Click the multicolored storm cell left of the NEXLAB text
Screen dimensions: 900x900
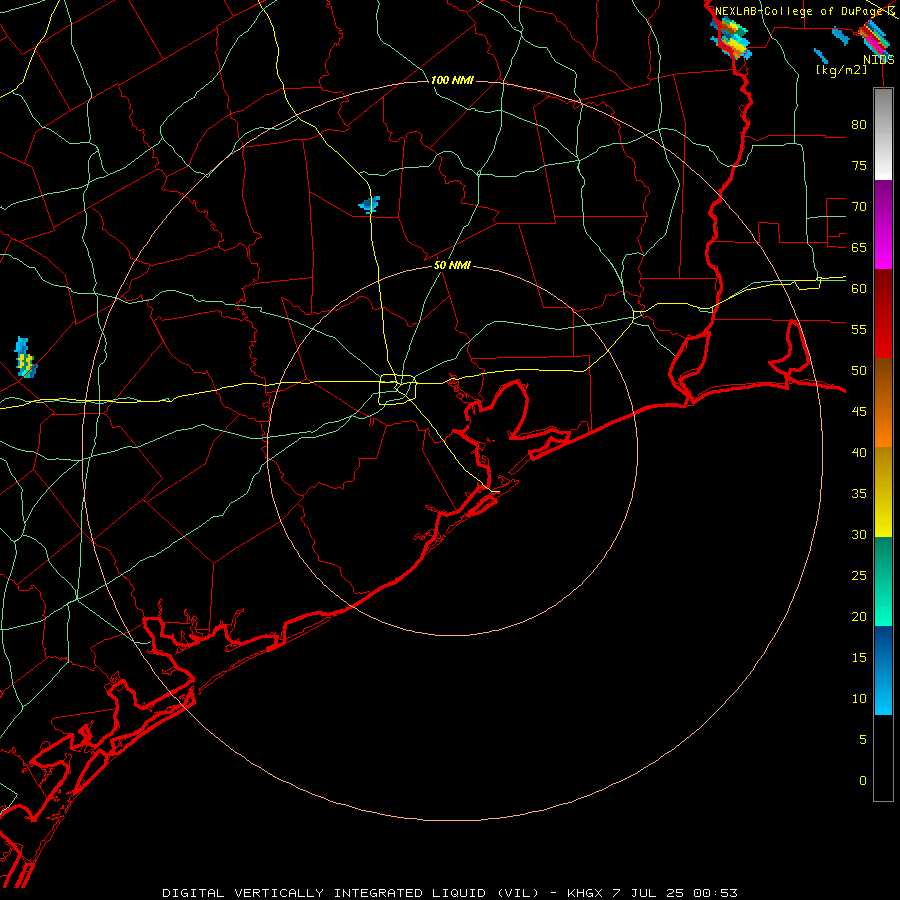click(731, 38)
